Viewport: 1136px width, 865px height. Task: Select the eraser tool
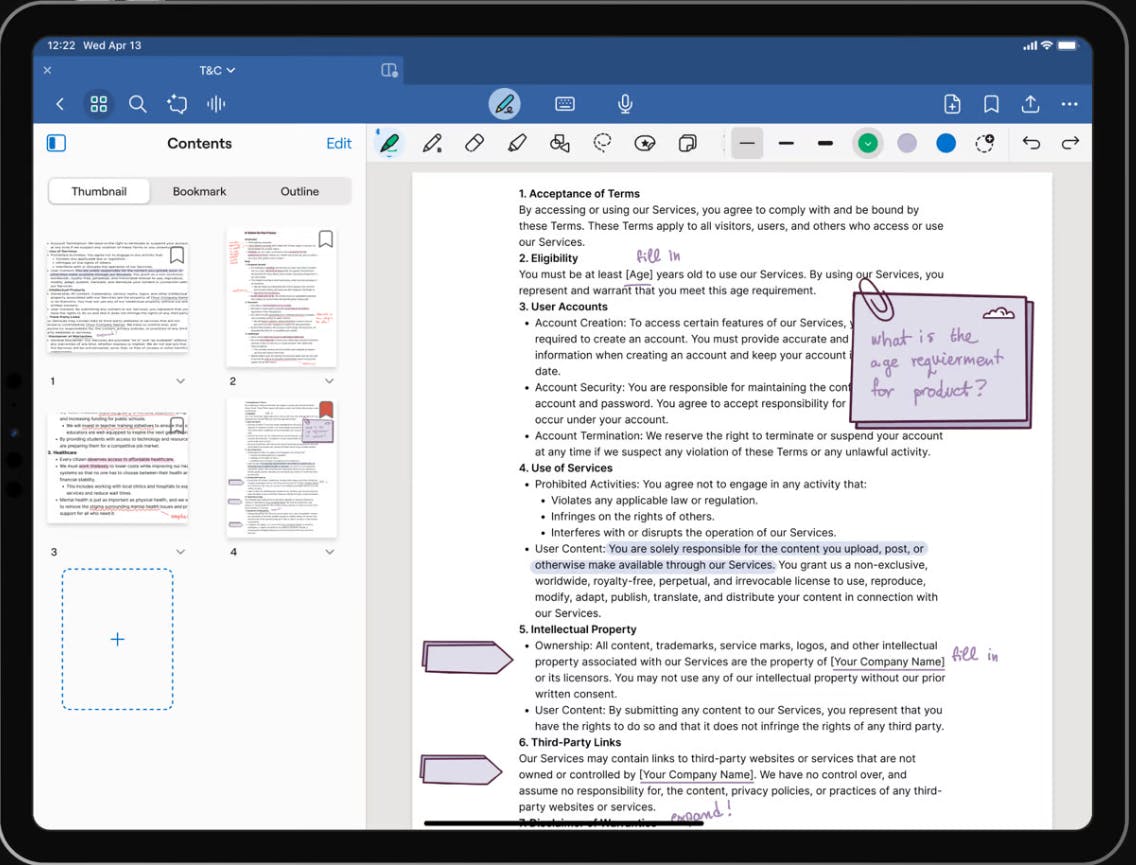click(x=475, y=143)
